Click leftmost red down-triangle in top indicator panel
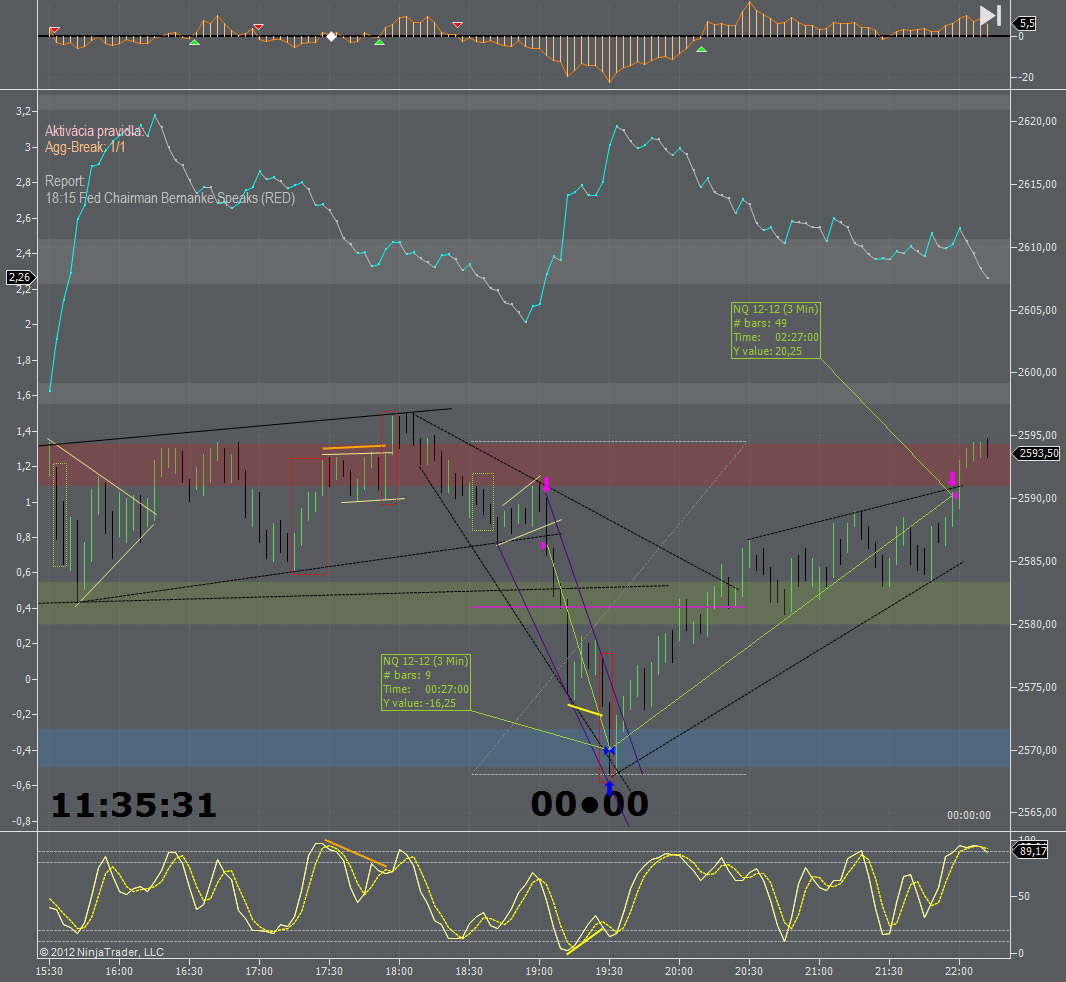 [54, 31]
